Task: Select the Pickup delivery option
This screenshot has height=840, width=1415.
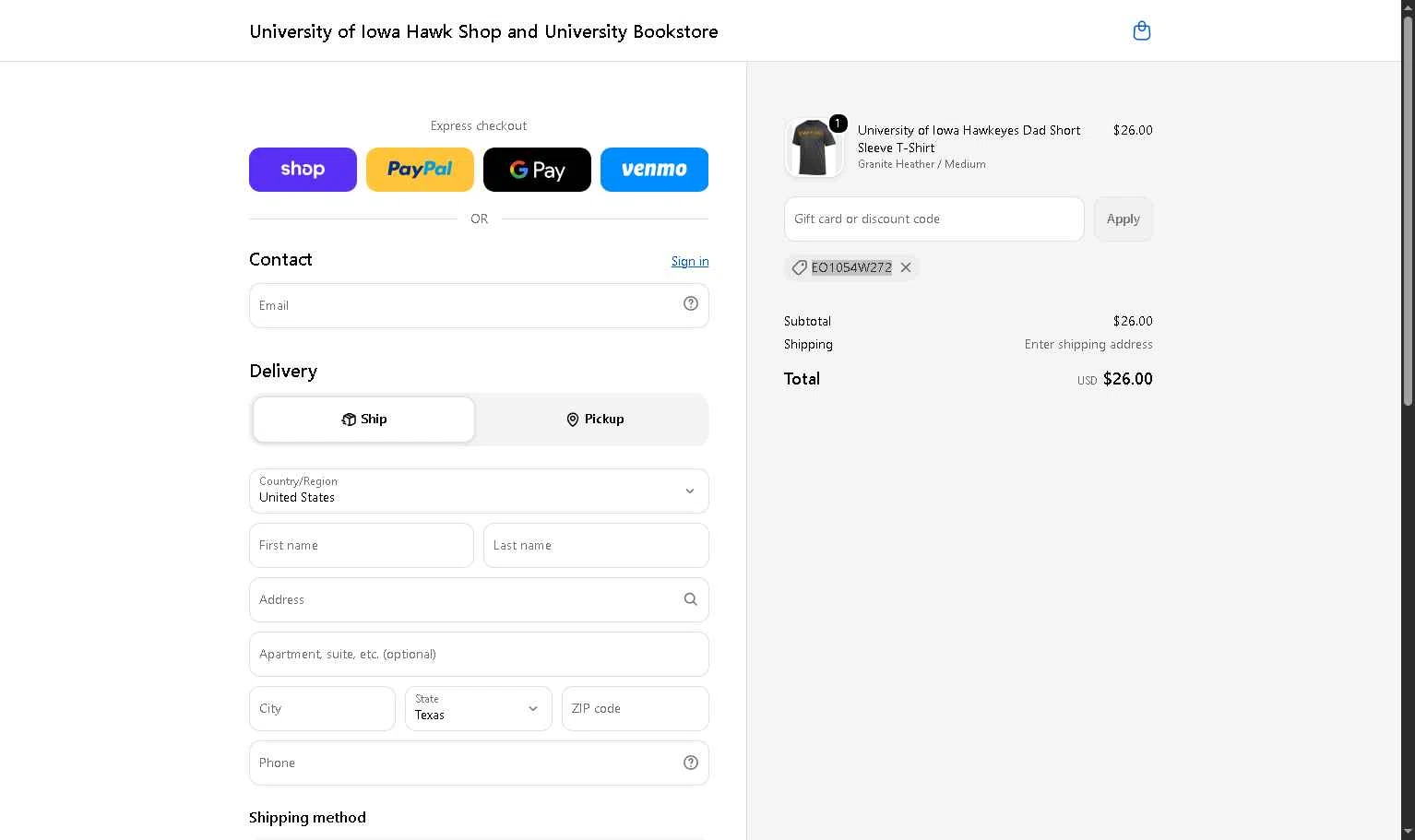Action: pyautogui.click(x=595, y=420)
